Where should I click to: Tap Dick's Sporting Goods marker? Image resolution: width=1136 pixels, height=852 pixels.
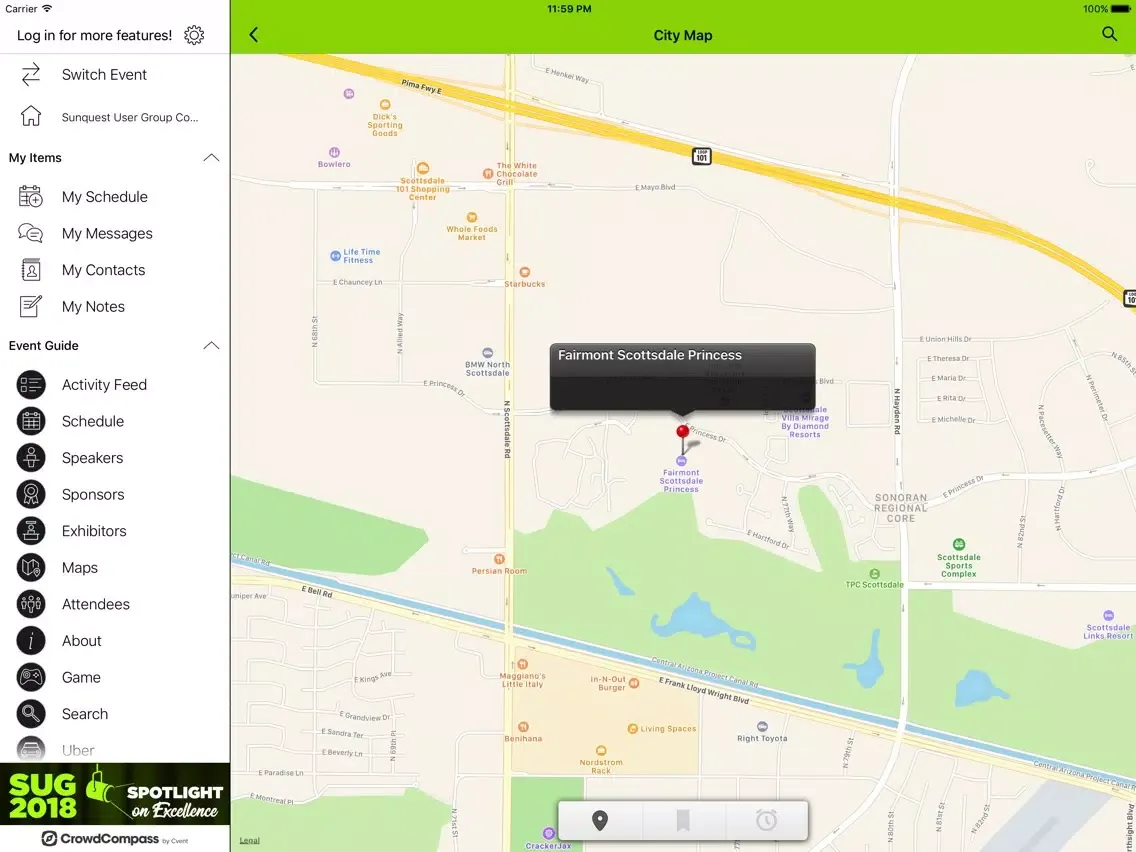point(385,105)
